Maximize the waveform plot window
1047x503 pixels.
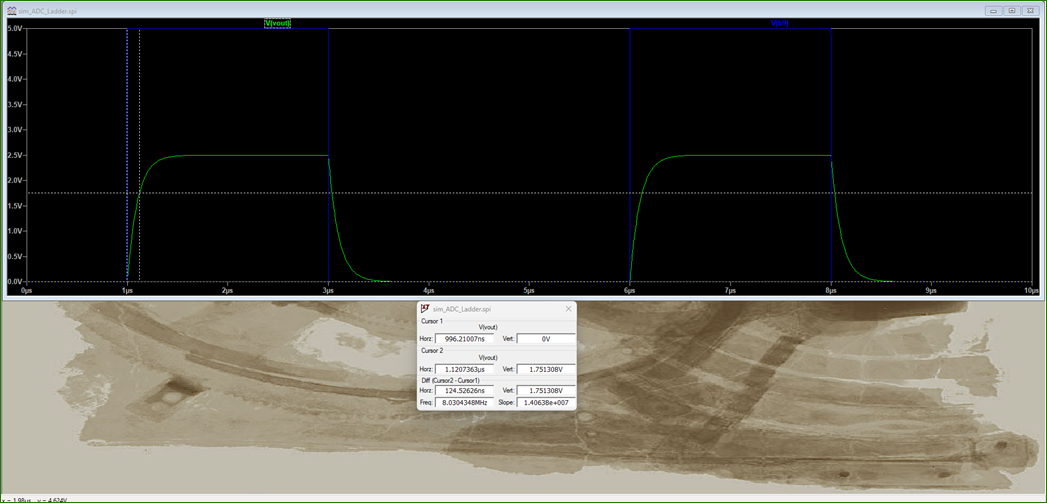(1012, 11)
